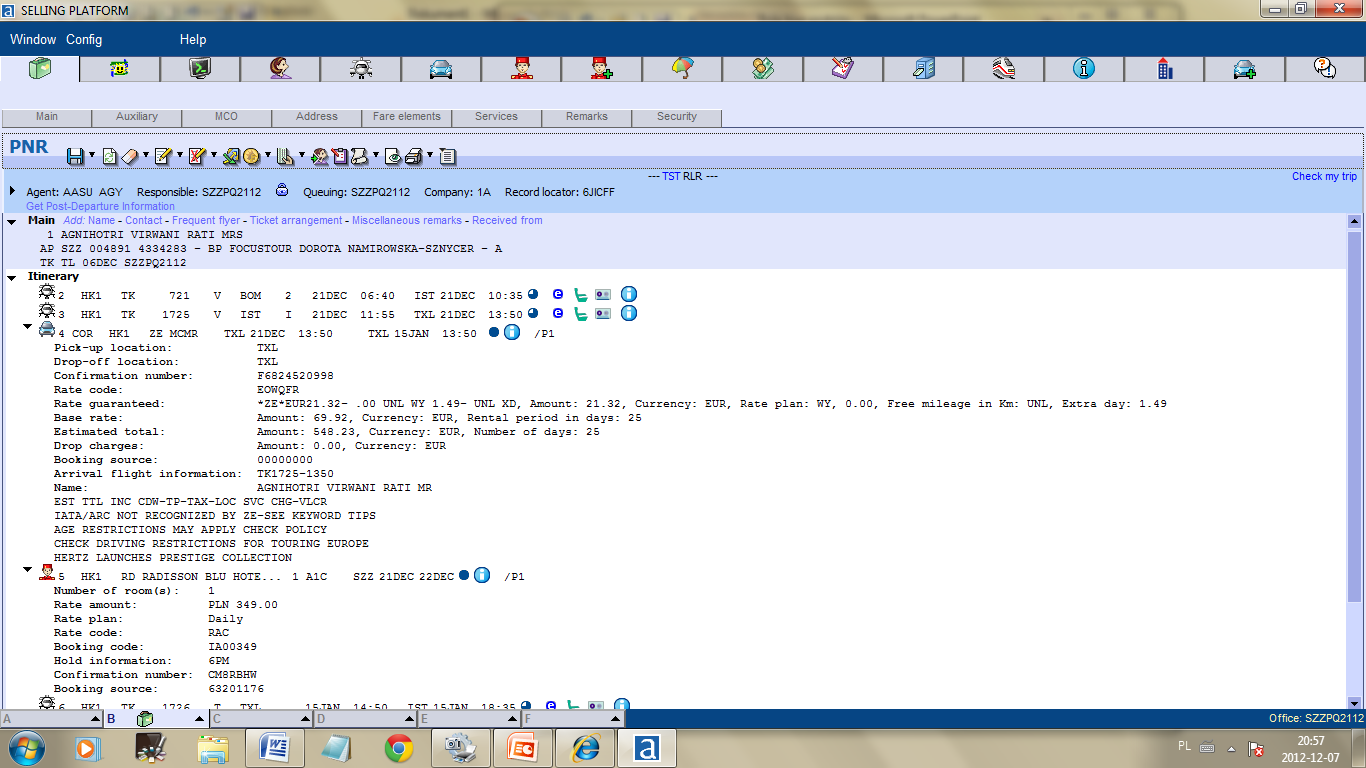Open the rail train module icon
This screenshot has width=1366, height=768.
[x=1003, y=69]
